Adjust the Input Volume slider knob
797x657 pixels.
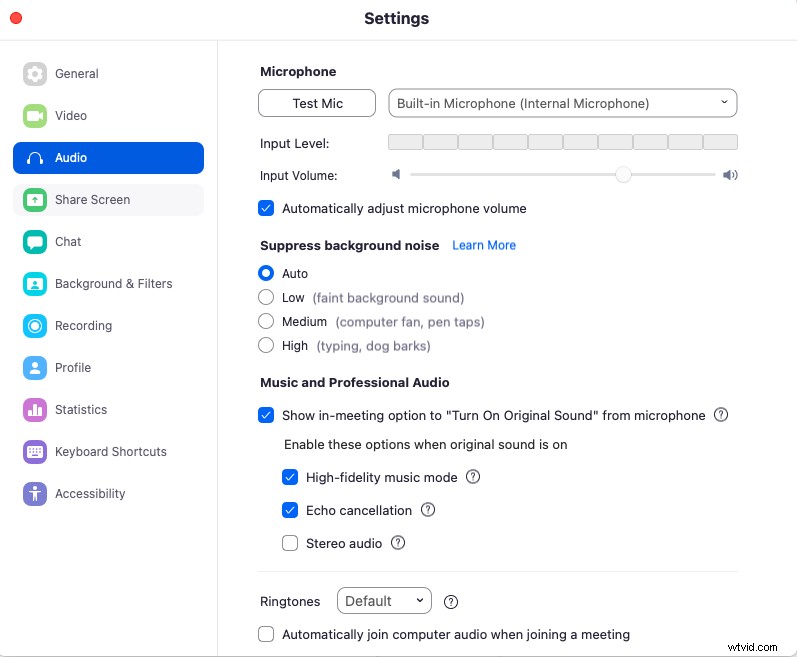click(623, 175)
